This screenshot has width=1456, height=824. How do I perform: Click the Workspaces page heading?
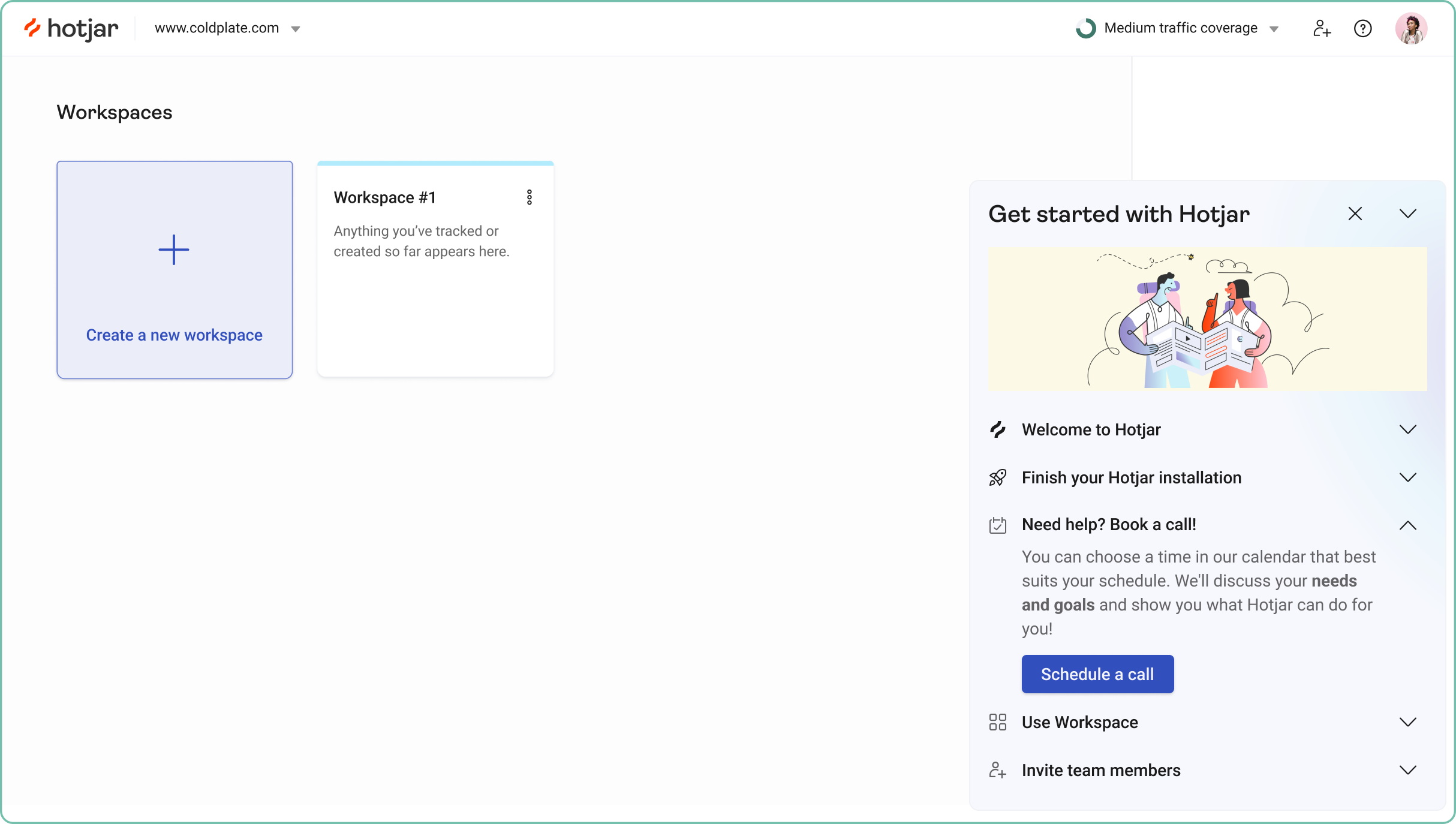coord(115,112)
